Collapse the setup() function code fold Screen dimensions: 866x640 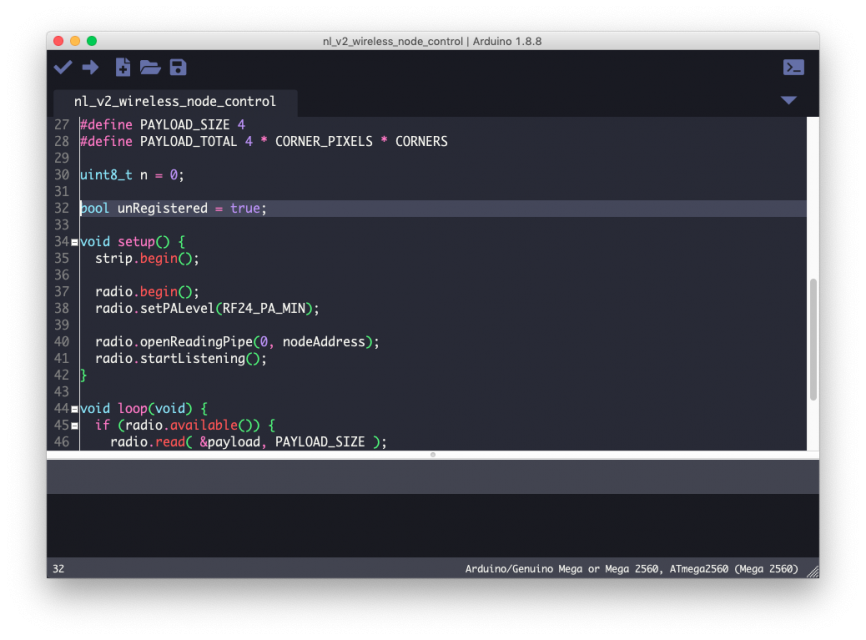74,241
